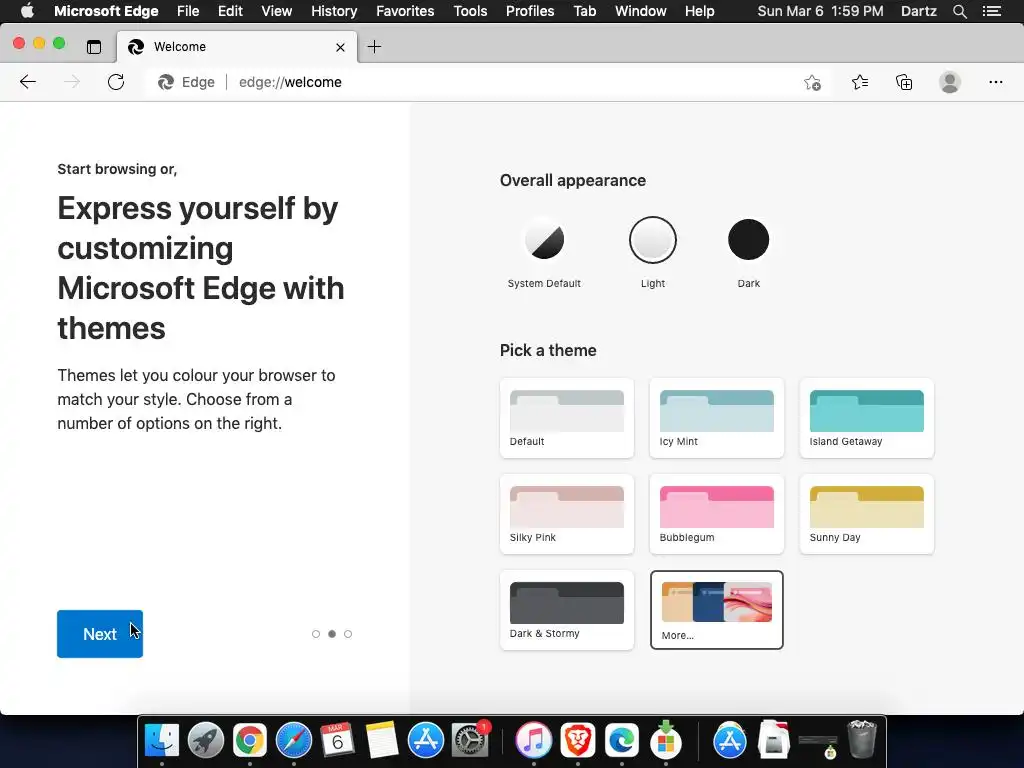Open Google Chrome from the dock

[x=249, y=741]
